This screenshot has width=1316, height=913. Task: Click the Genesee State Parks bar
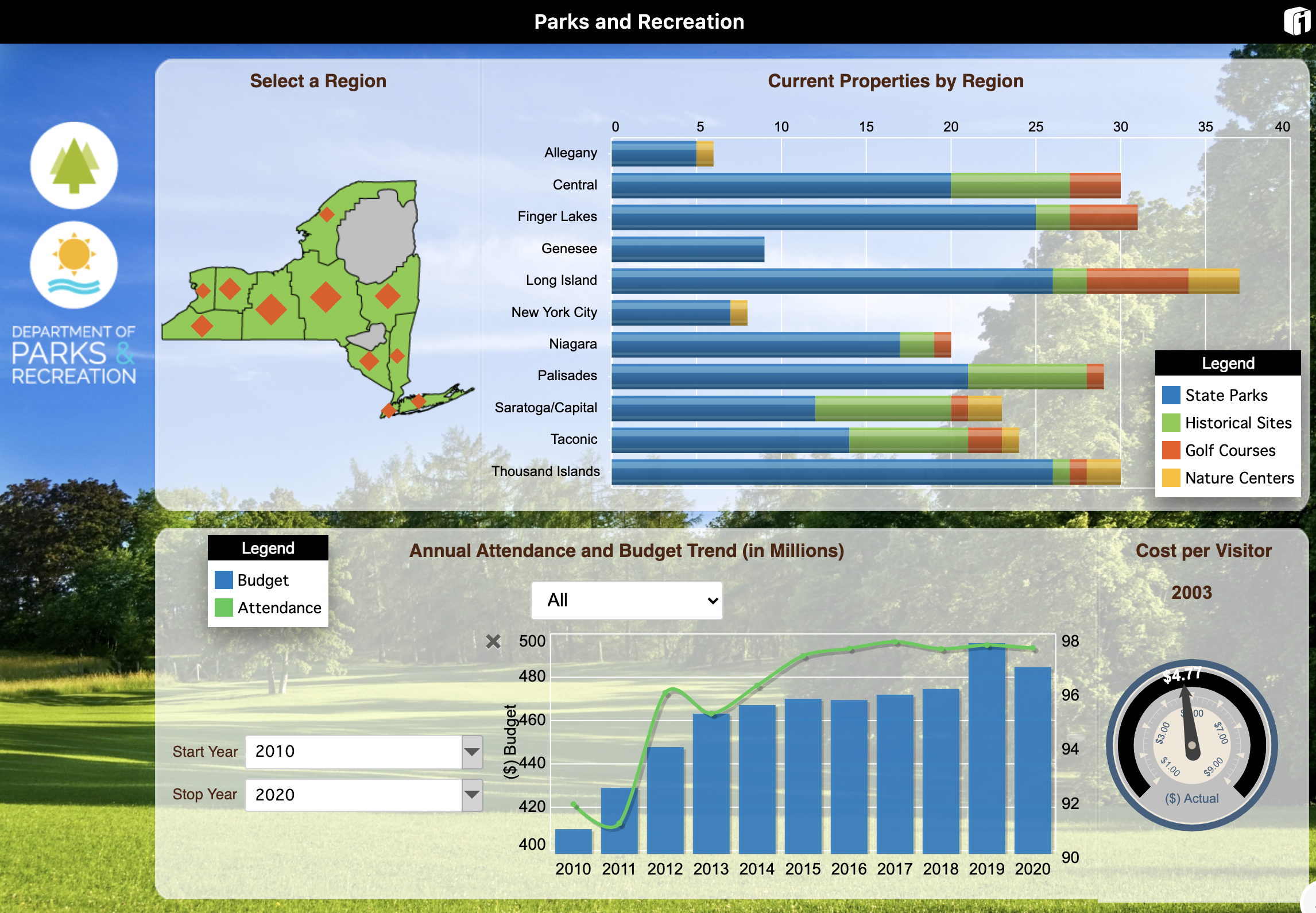point(687,249)
